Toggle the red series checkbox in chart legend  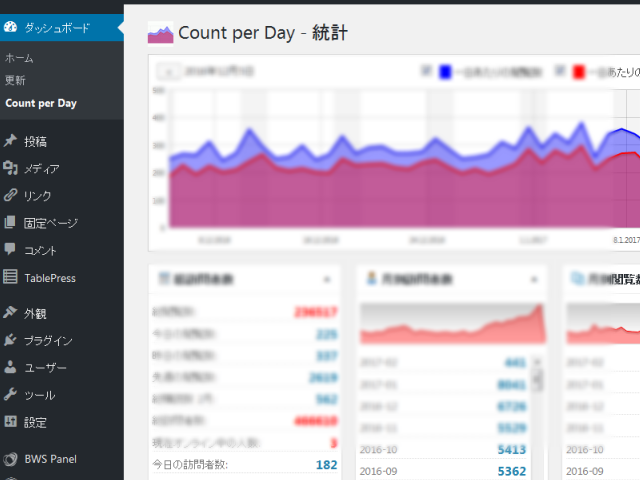[x=560, y=71]
